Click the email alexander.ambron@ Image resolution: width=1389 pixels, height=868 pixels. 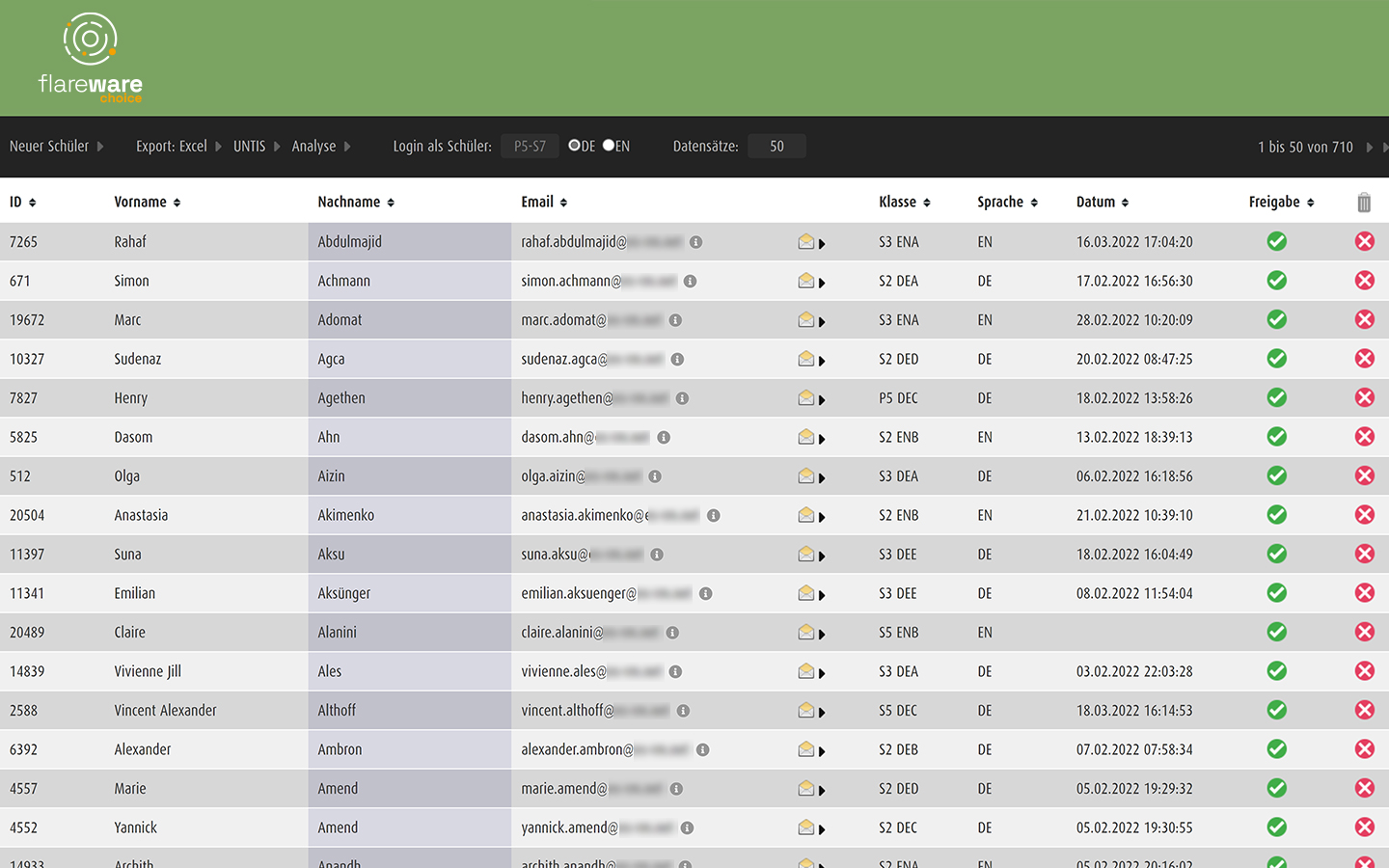pos(577,749)
